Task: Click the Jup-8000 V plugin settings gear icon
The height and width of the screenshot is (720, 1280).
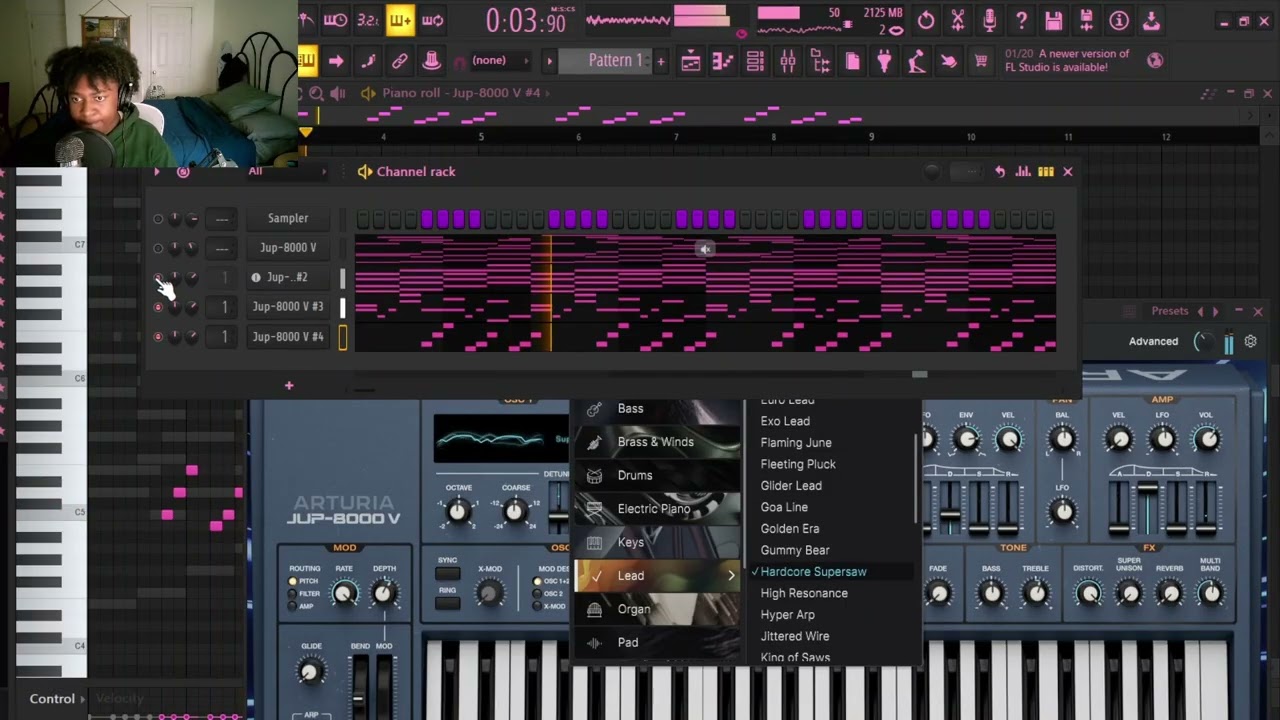Action: click(1250, 341)
